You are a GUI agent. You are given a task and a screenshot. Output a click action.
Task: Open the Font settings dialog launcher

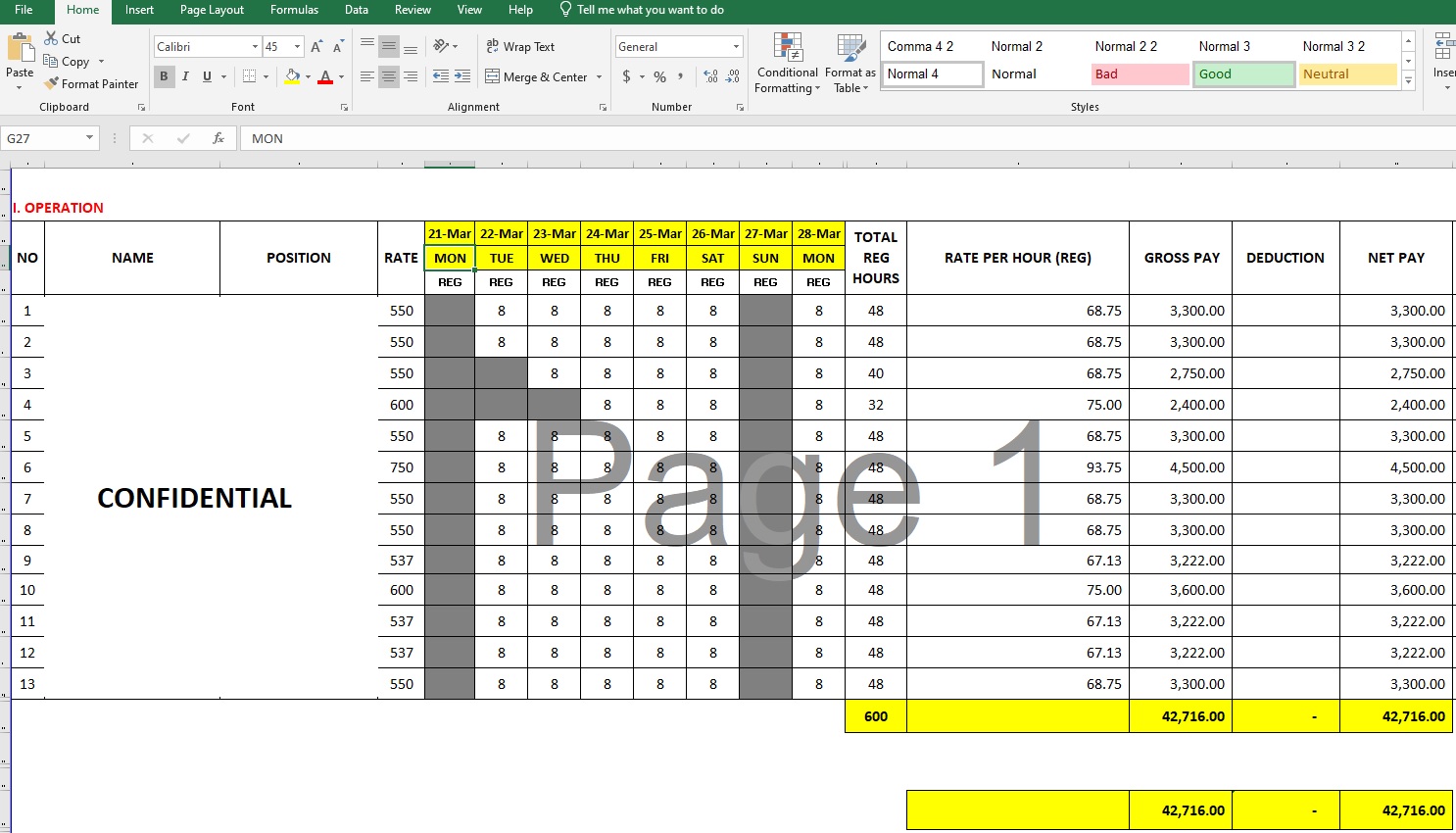[344, 108]
